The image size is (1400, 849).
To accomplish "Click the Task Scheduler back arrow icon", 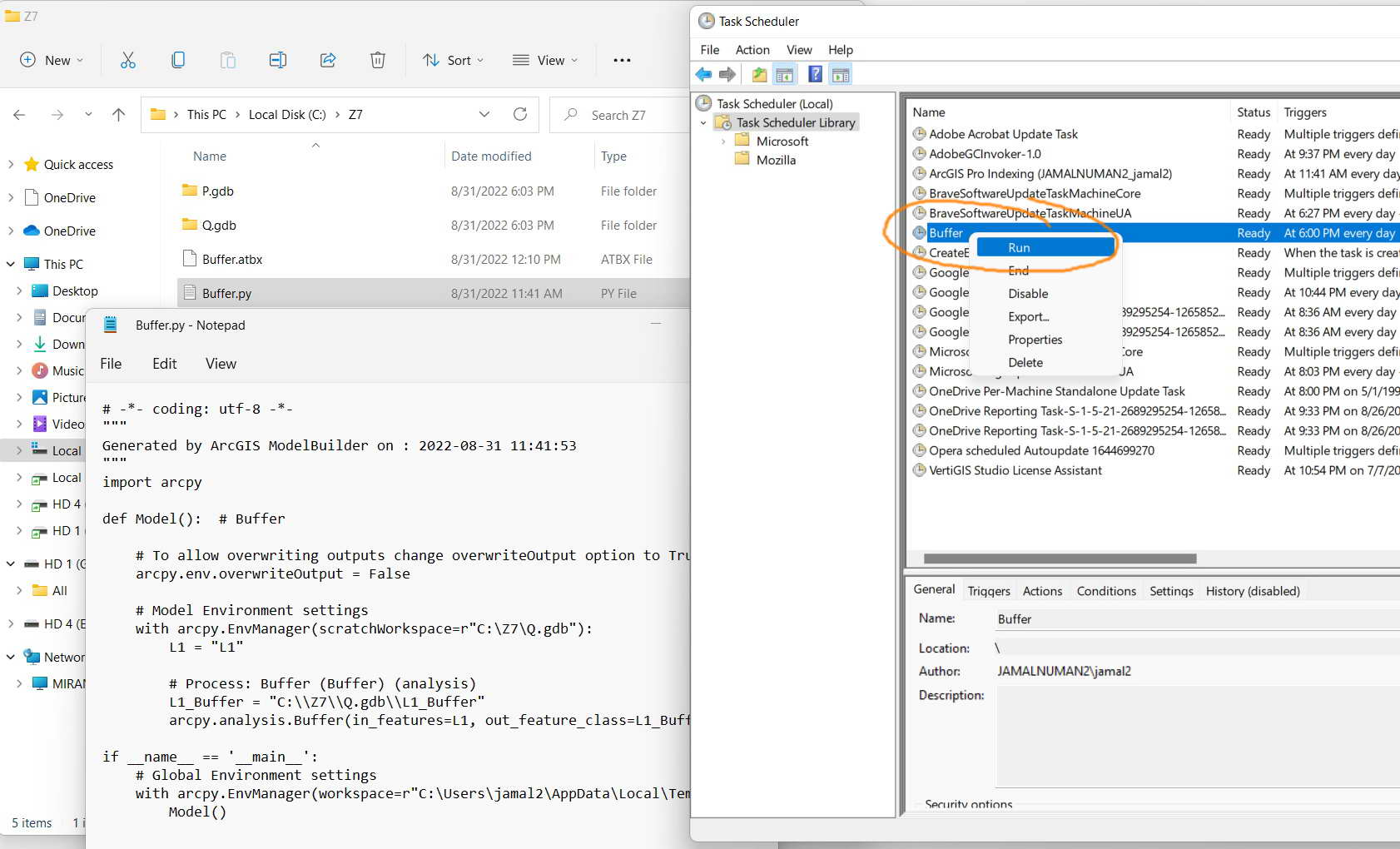I will point(704,75).
